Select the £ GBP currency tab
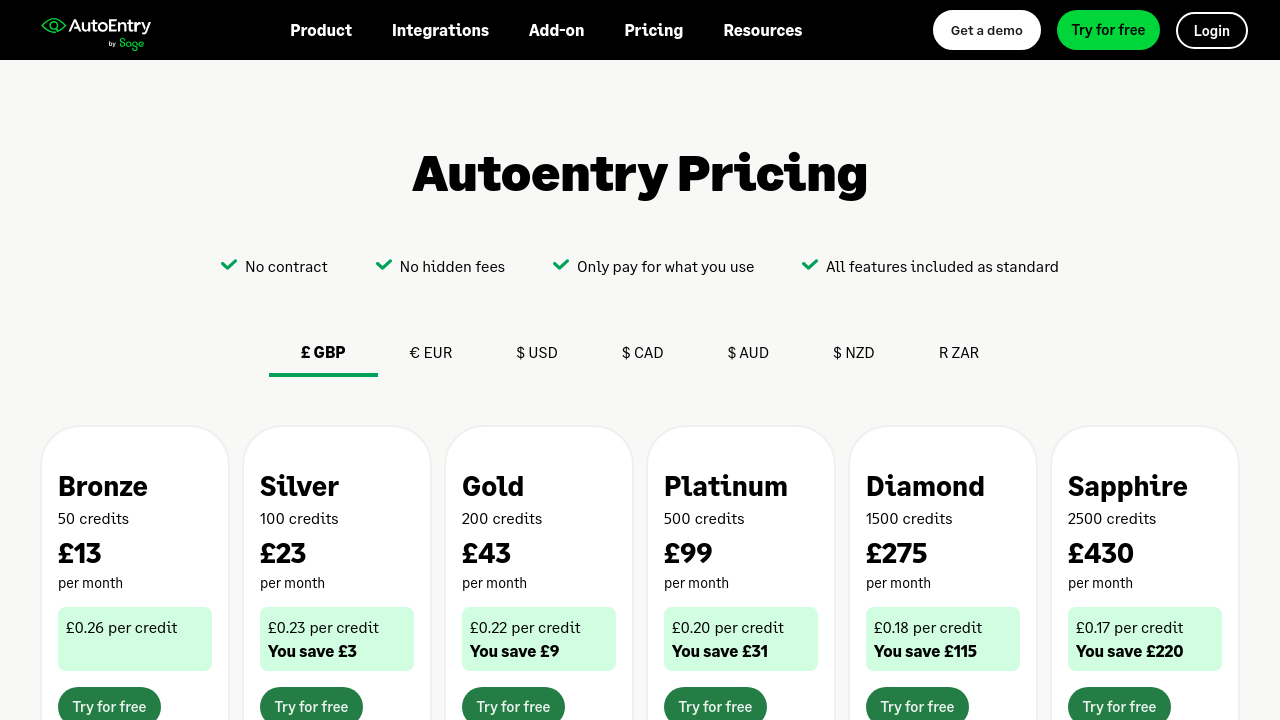The image size is (1280, 720). coord(323,353)
